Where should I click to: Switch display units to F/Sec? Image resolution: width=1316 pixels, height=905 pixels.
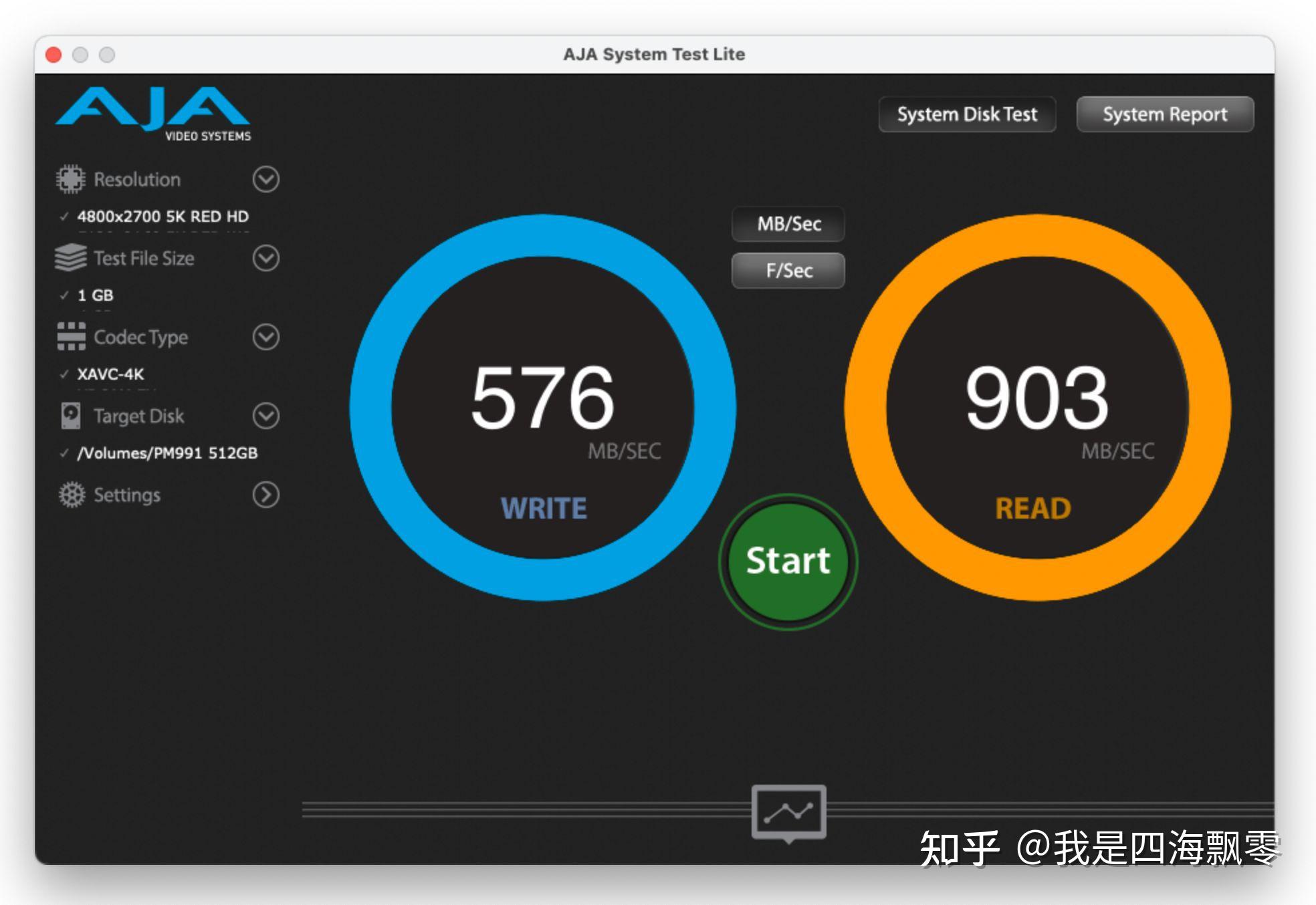pyautogui.click(x=788, y=270)
